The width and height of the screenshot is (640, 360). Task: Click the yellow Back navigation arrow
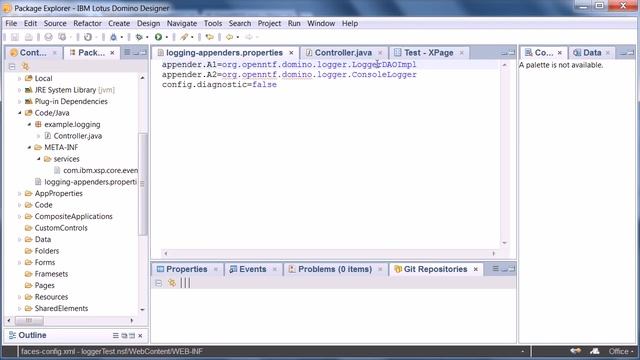230,37
